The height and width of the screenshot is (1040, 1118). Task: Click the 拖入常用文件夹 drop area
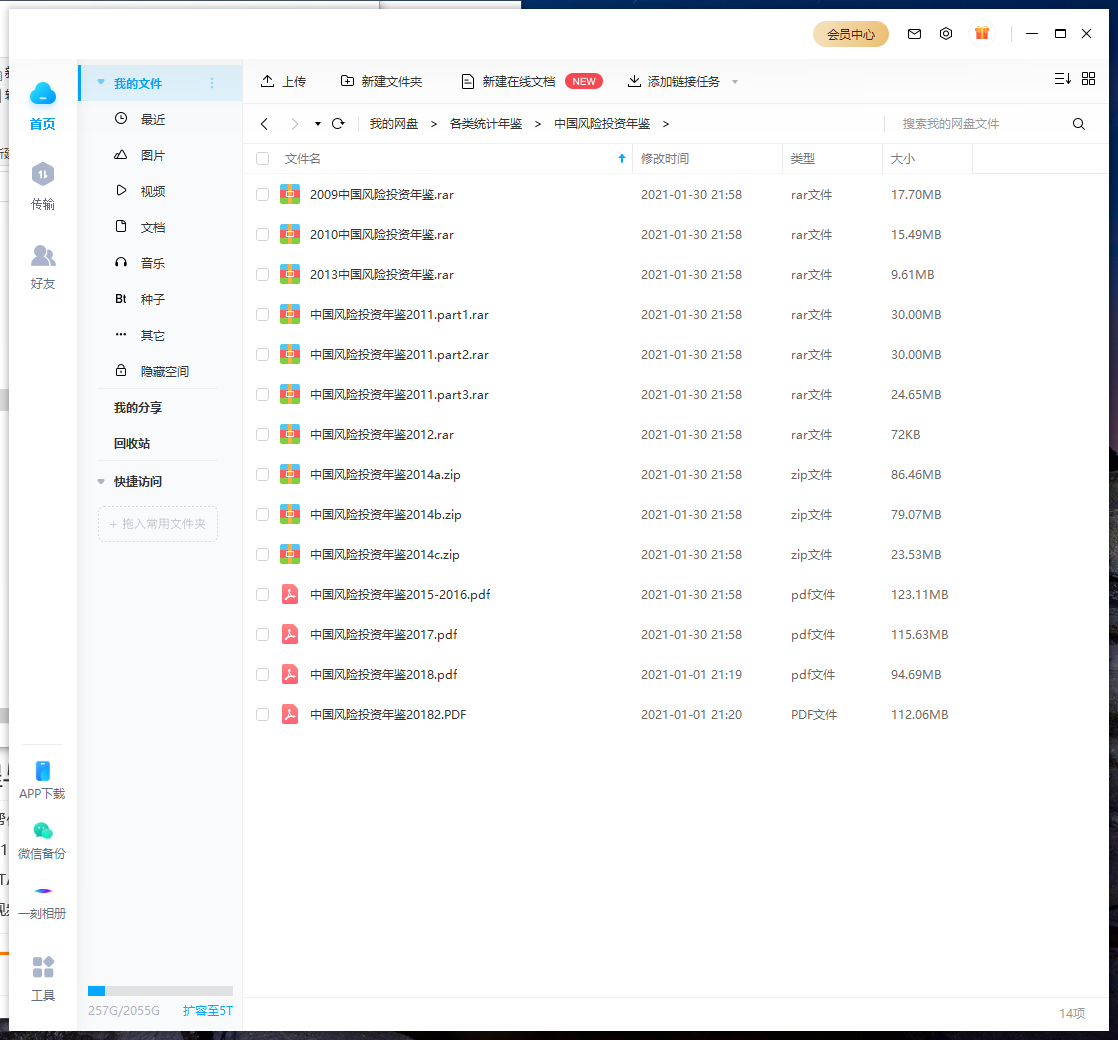click(x=158, y=524)
